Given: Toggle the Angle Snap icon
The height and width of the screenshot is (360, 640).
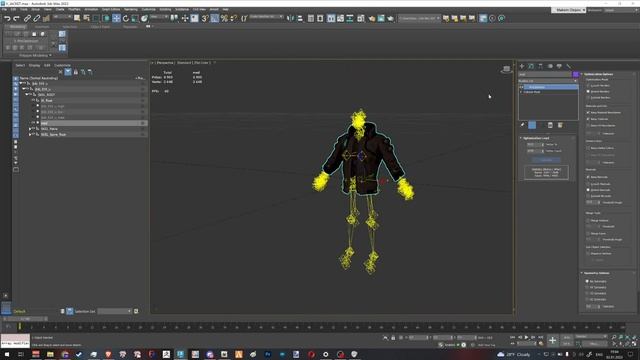Looking at the screenshot, I should [215, 18].
